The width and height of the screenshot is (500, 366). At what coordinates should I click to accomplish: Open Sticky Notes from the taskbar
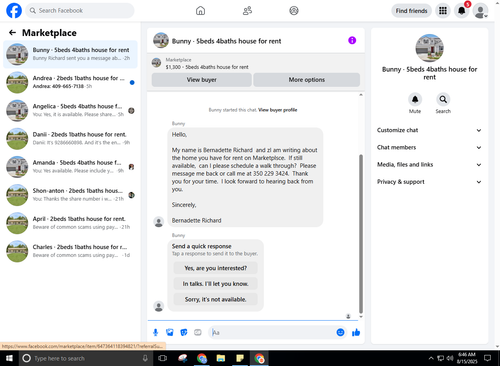pyautogui.click(x=240, y=358)
